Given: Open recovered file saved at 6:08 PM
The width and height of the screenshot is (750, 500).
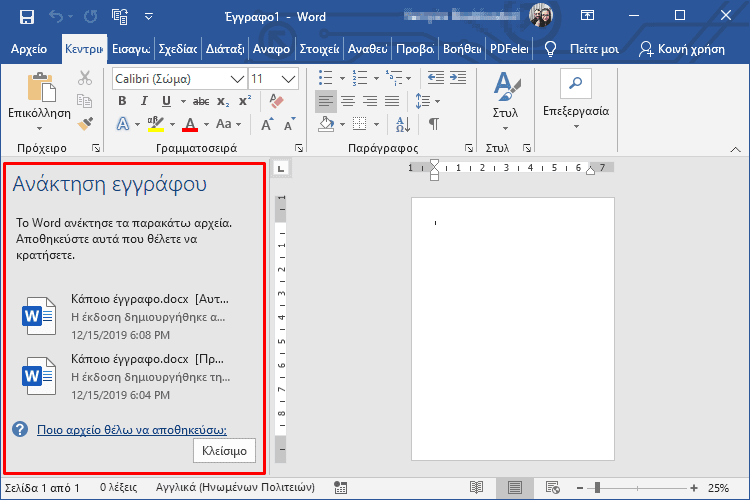Looking at the screenshot, I should point(127,317).
